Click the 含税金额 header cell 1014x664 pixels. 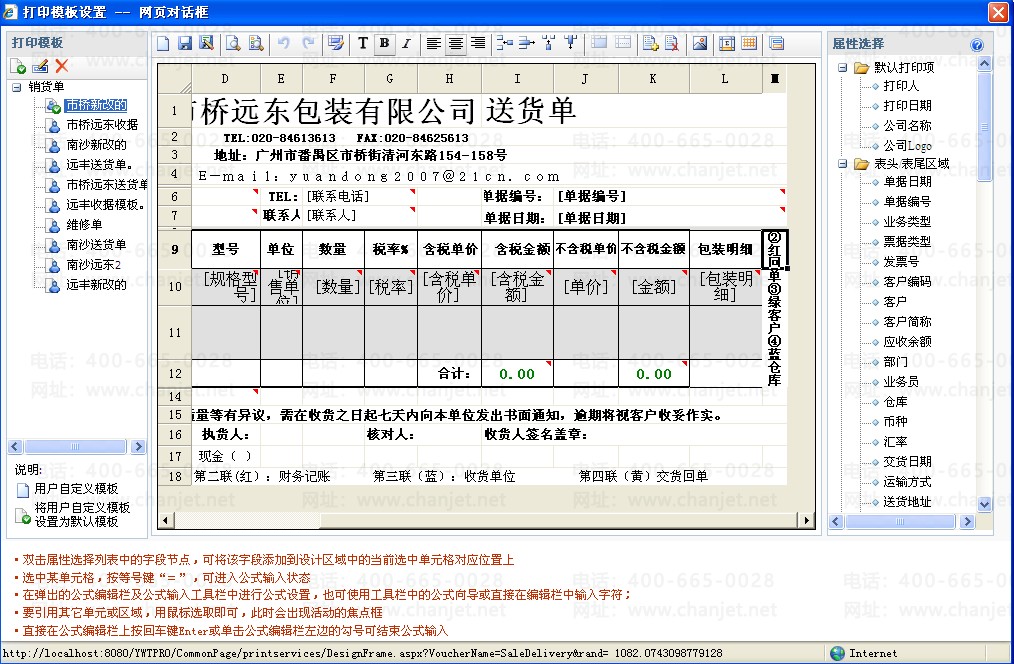click(x=517, y=249)
